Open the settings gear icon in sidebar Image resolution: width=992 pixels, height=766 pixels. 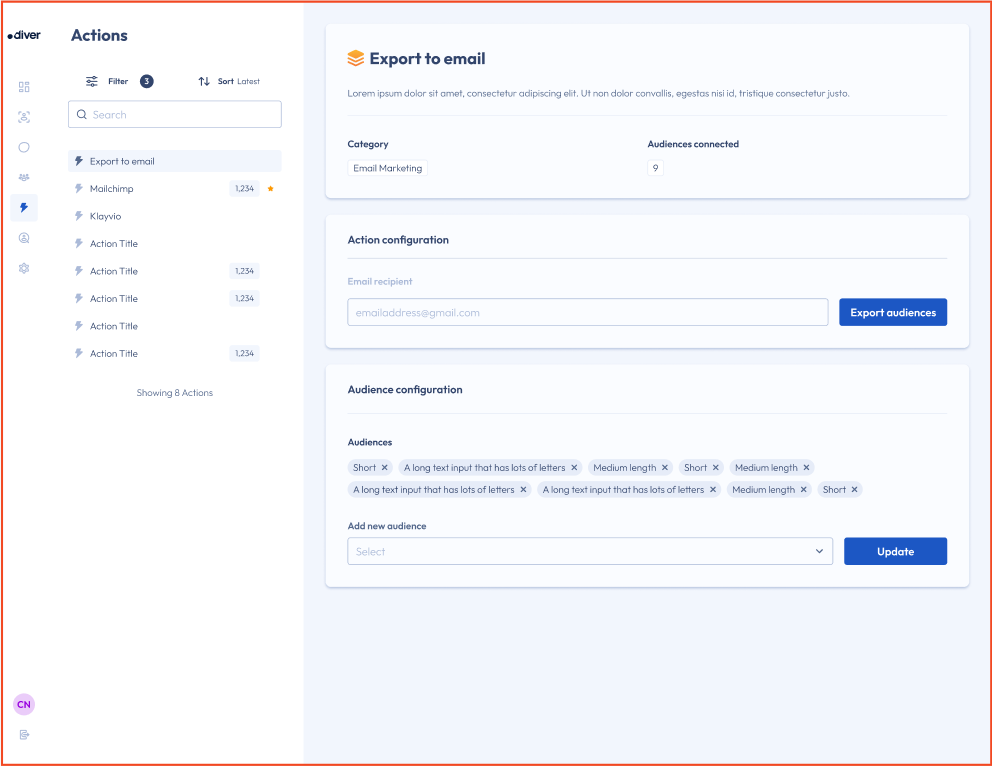[x=24, y=268]
